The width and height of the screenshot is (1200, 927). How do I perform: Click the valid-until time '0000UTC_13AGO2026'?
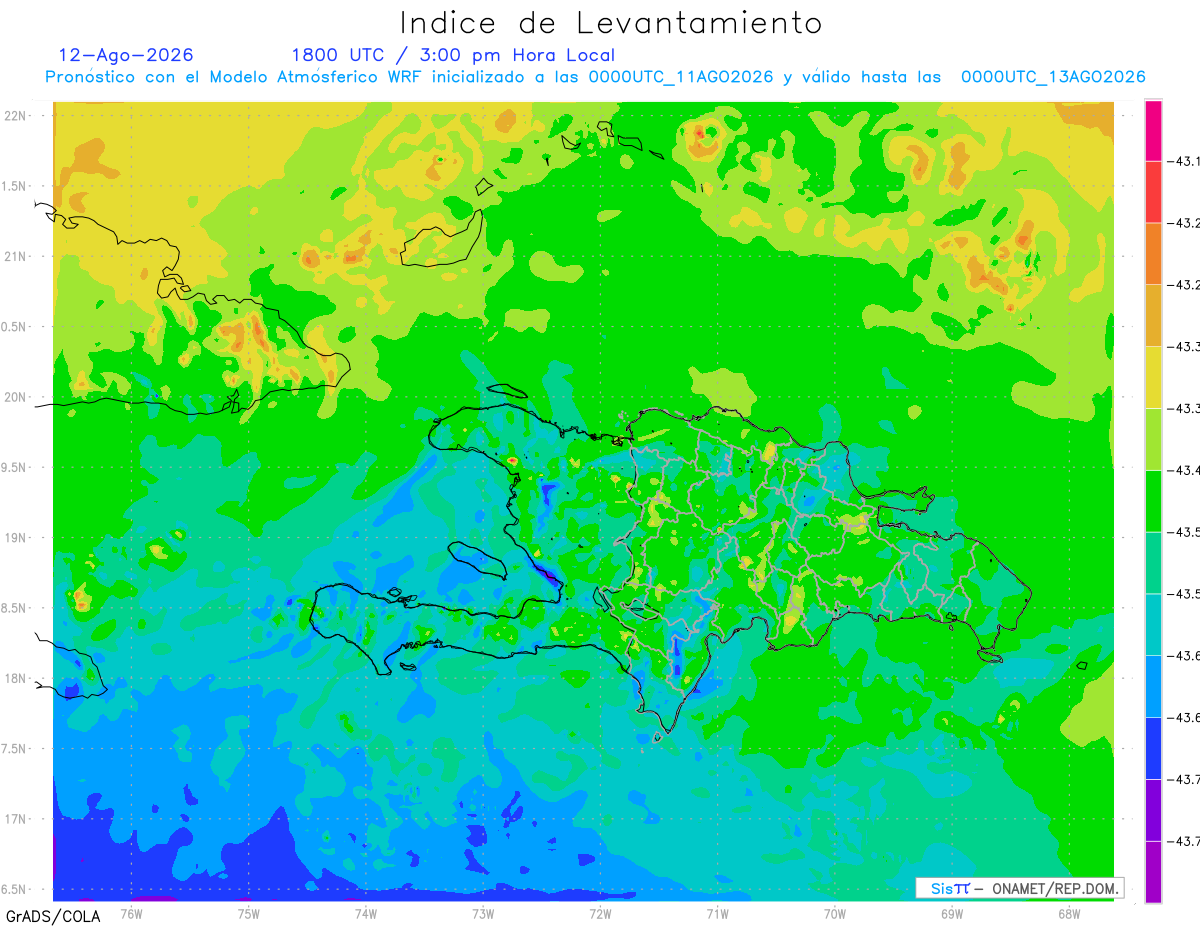click(x=1053, y=77)
